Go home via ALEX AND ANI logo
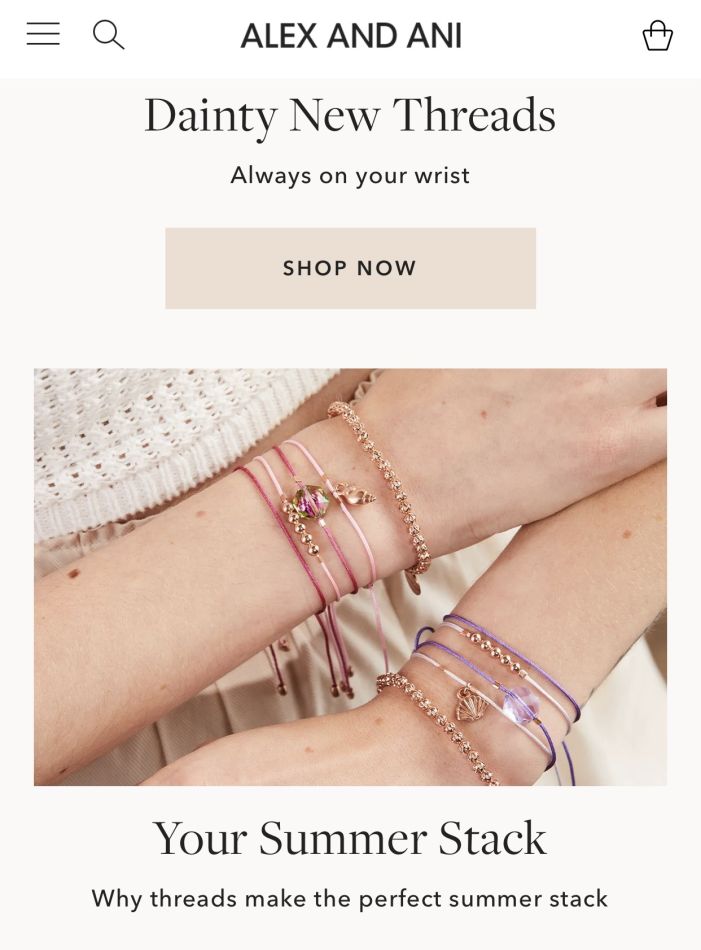 point(351,36)
